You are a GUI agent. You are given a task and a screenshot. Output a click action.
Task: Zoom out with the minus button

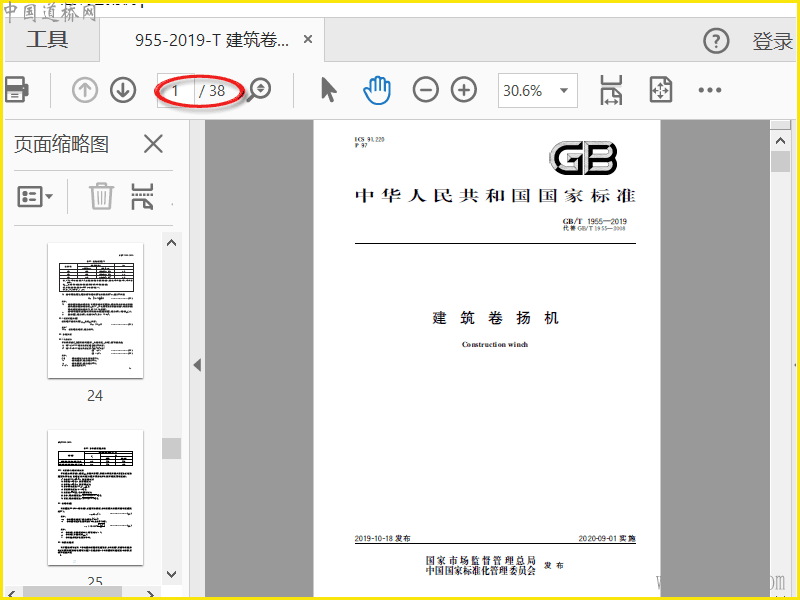pos(426,90)
